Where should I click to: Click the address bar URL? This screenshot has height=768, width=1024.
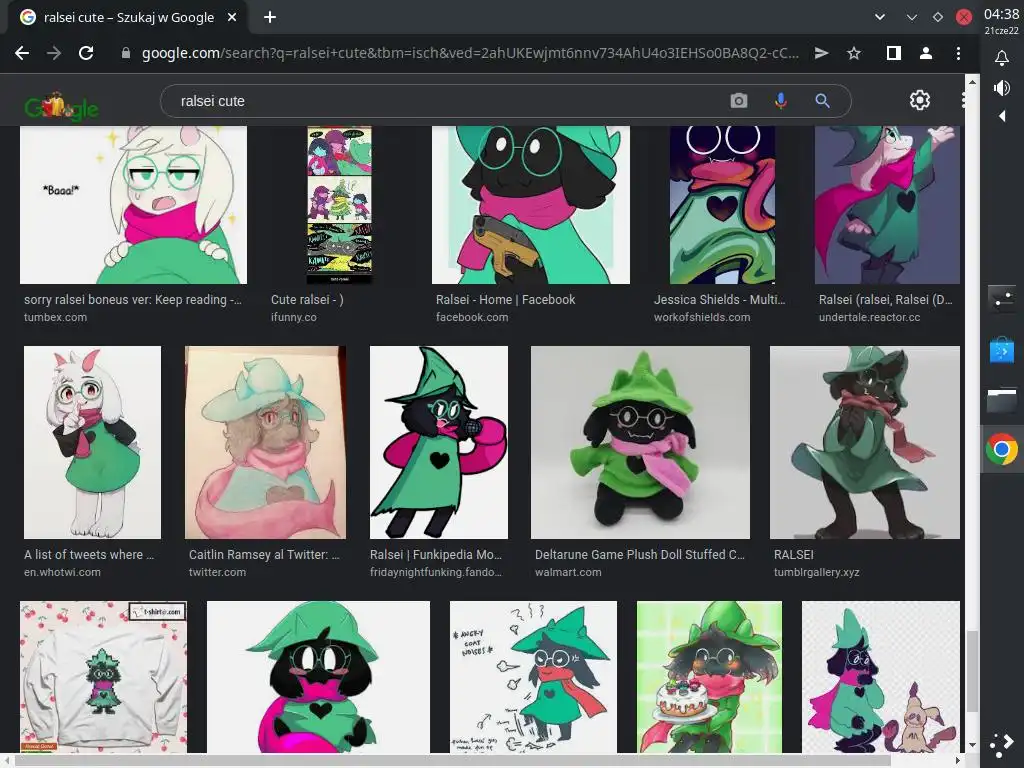point(470,53)
